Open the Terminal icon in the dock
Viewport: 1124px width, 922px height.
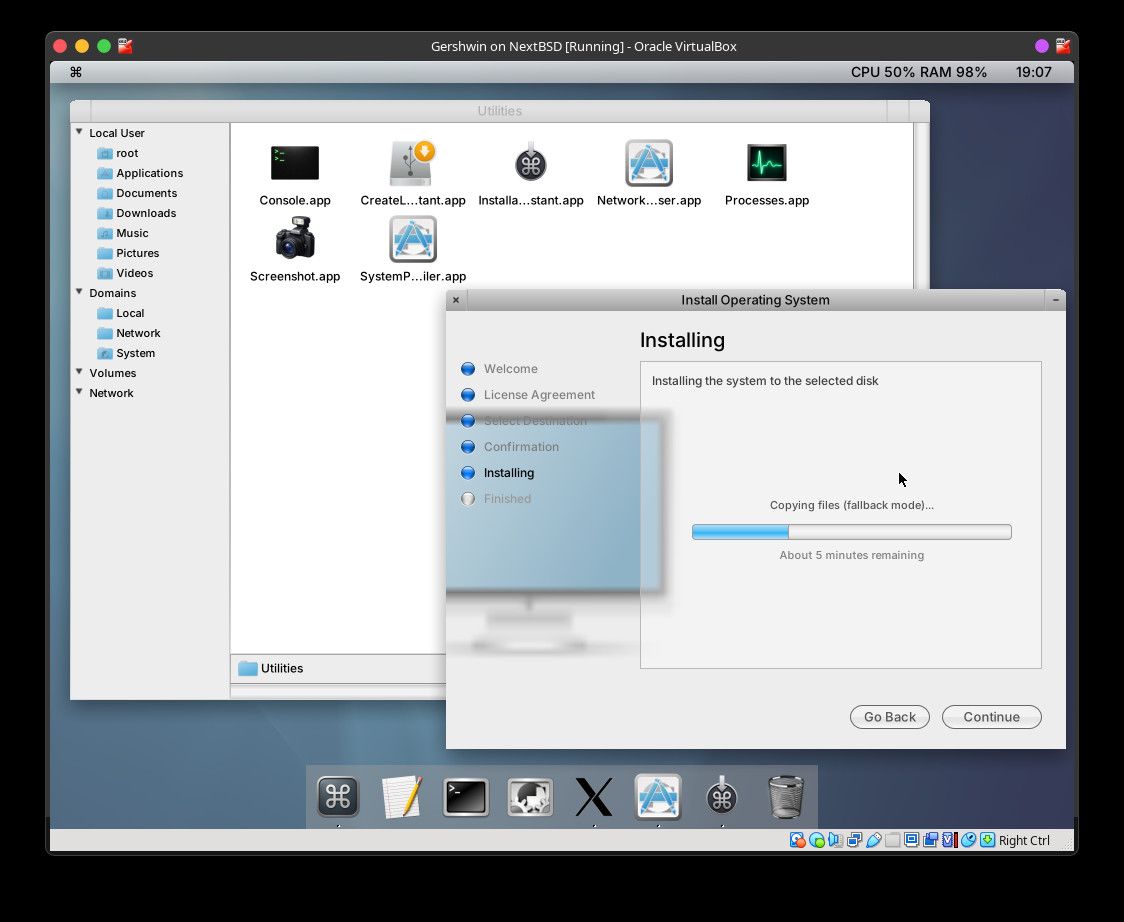(466, 797)
